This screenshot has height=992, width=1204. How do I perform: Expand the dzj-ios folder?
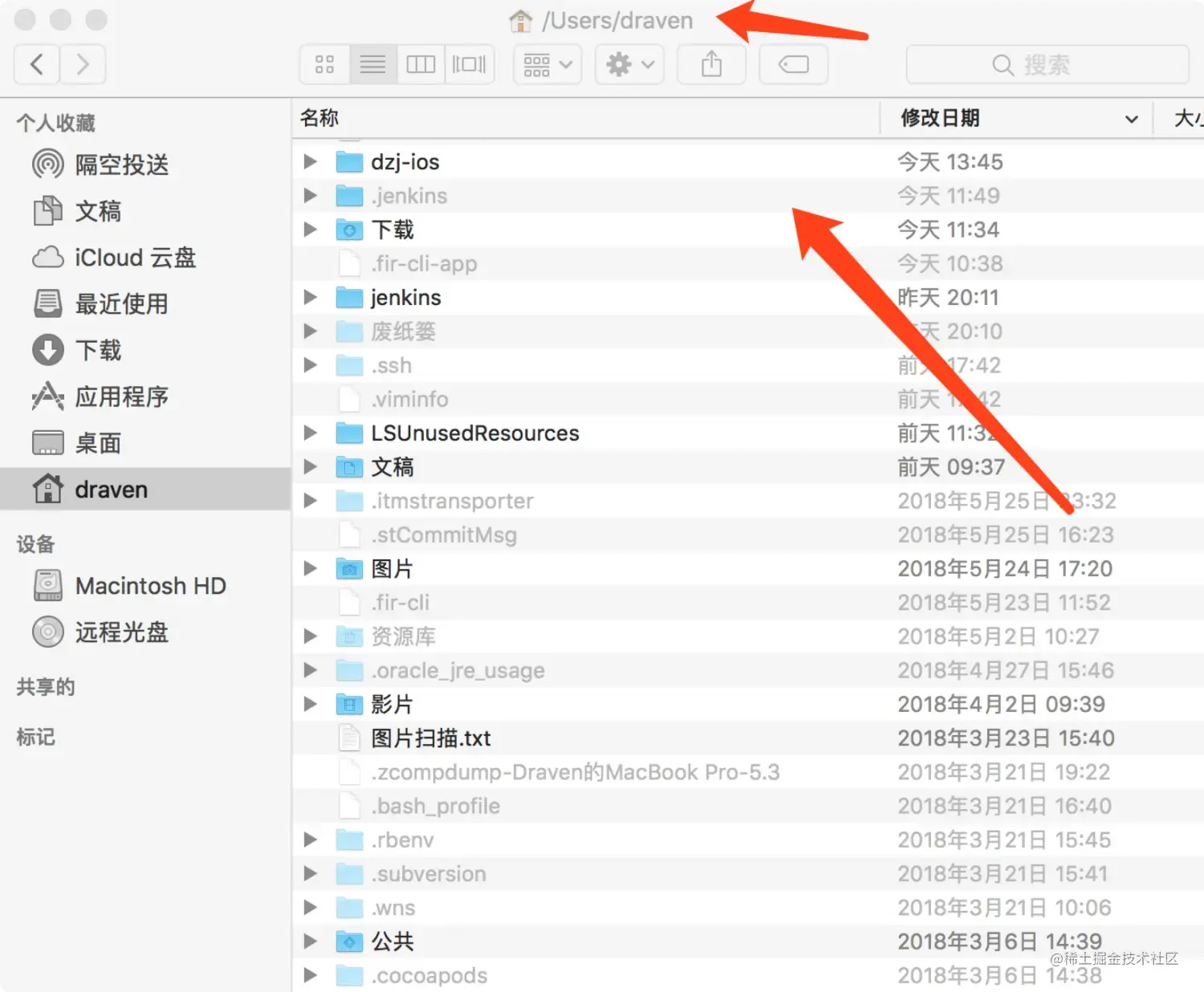[310, 162]
